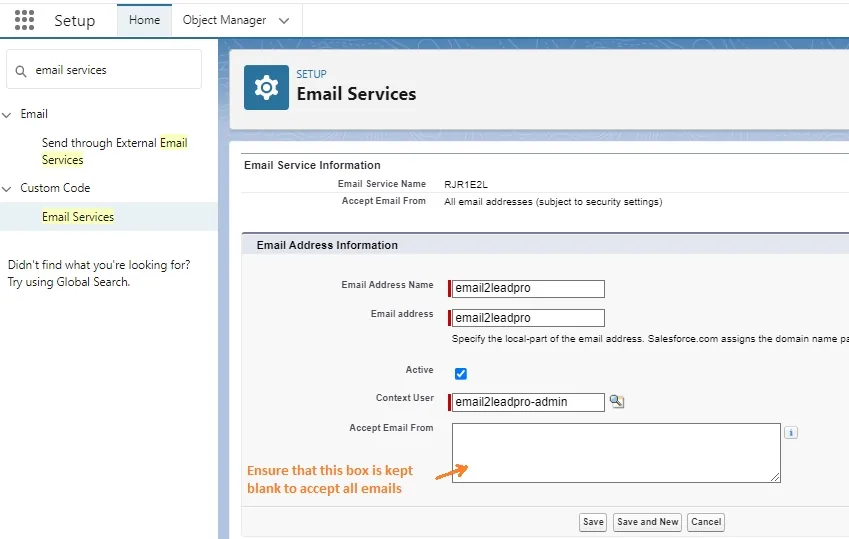Screen dimensions: 849x539
Task: Click the Context User text field
Action: point(528,402)
